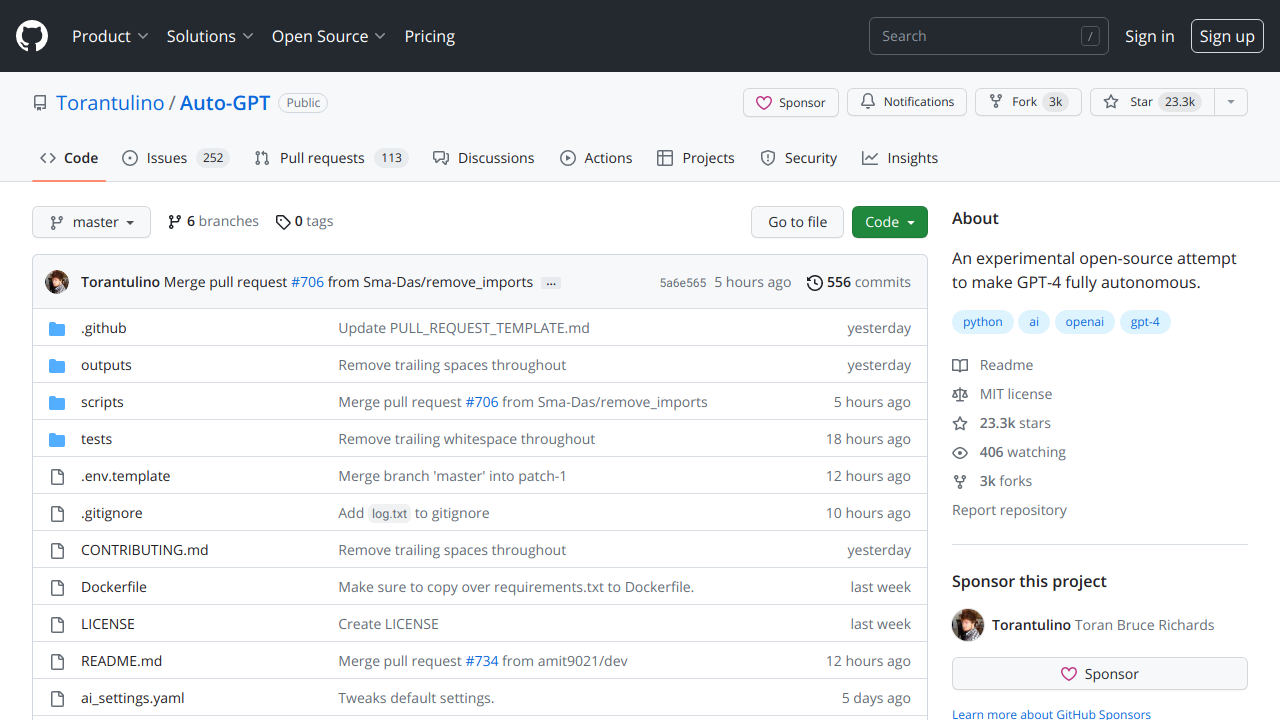
Task: Click the Sign in link
Action: [x=1150, y=36]
